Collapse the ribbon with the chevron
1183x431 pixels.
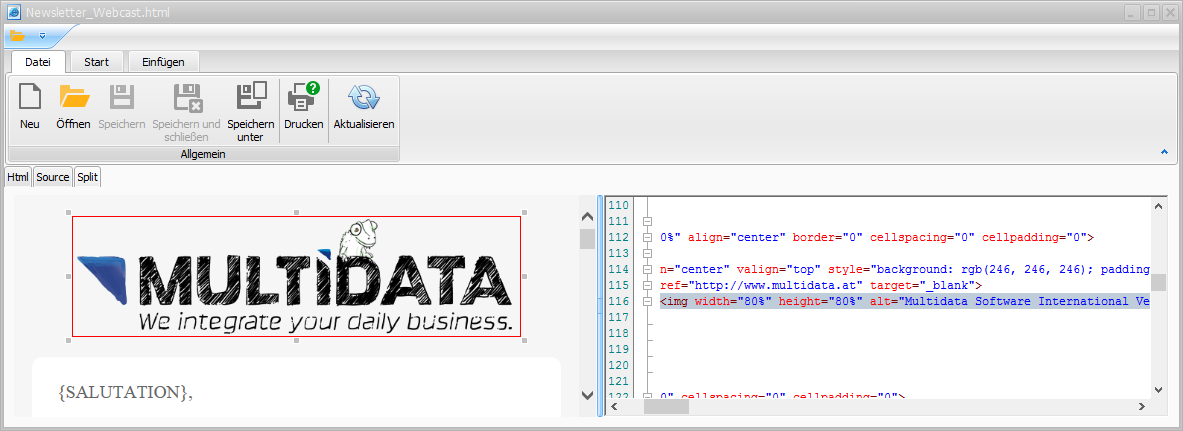(1164, 152)
